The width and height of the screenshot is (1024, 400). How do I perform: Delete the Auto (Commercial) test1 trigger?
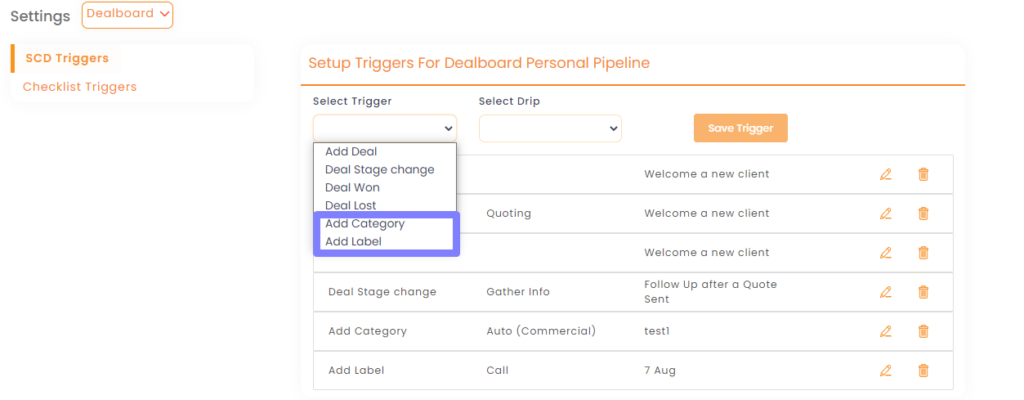coord(923,331)
